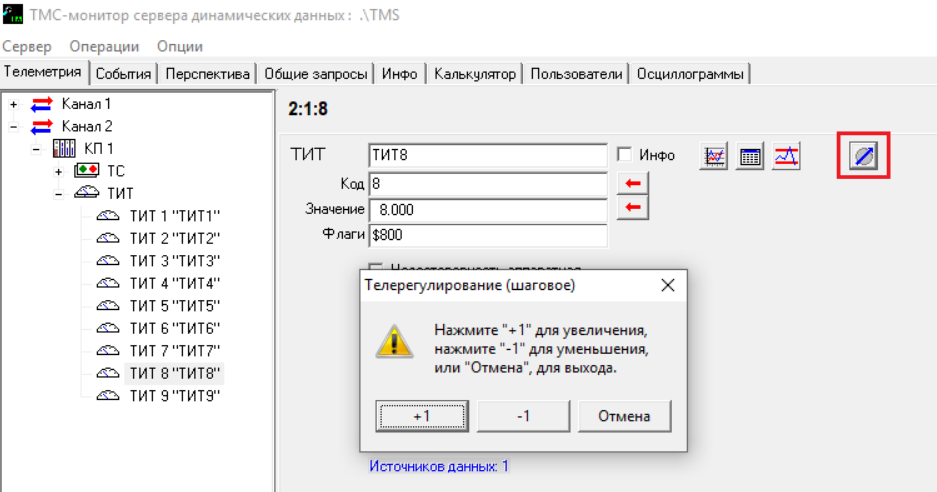Image resolution: width=937 pixels, height=492 pixels.
Task: Click red arrow button next to Код field
Action: 635,183
